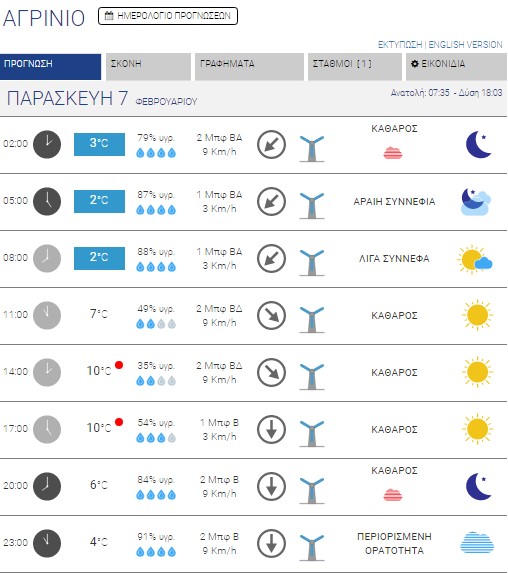This screenshot has height=573, width=508.
Task: Click the blue 3°C temperature box at 02:00
Action: [99, 144]
